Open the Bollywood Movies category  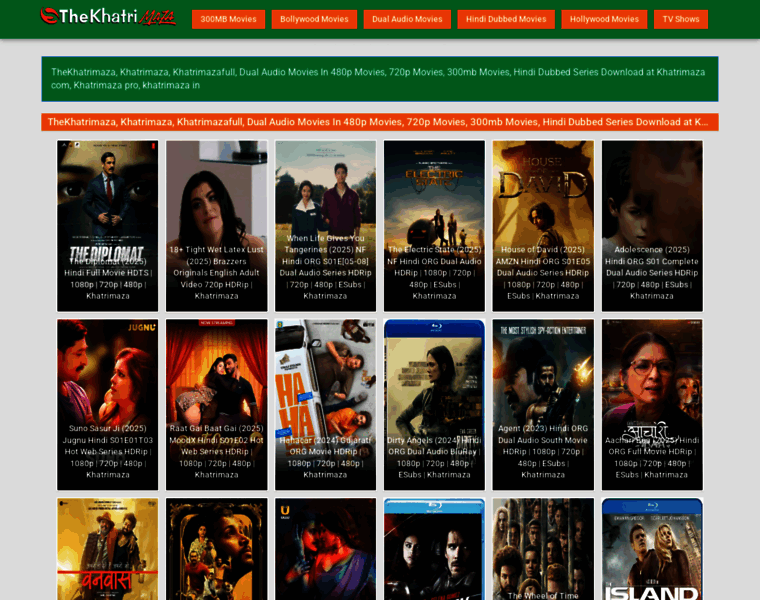coord(314,19)
